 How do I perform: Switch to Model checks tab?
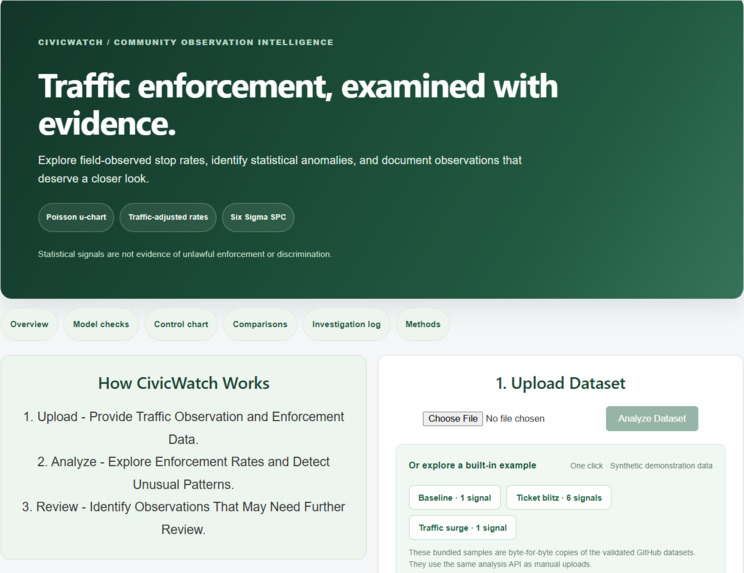point(101,324)
